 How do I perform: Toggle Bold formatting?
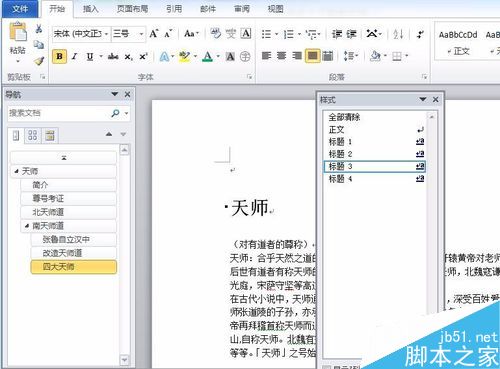pyautogui.click(x=59, y=56)
